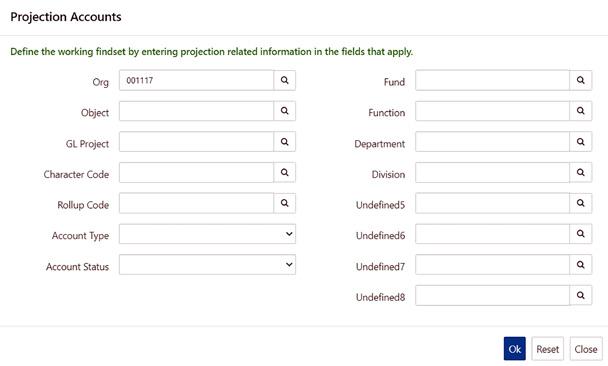Close the Projection Accounts dialog

[x=586, y=349]
